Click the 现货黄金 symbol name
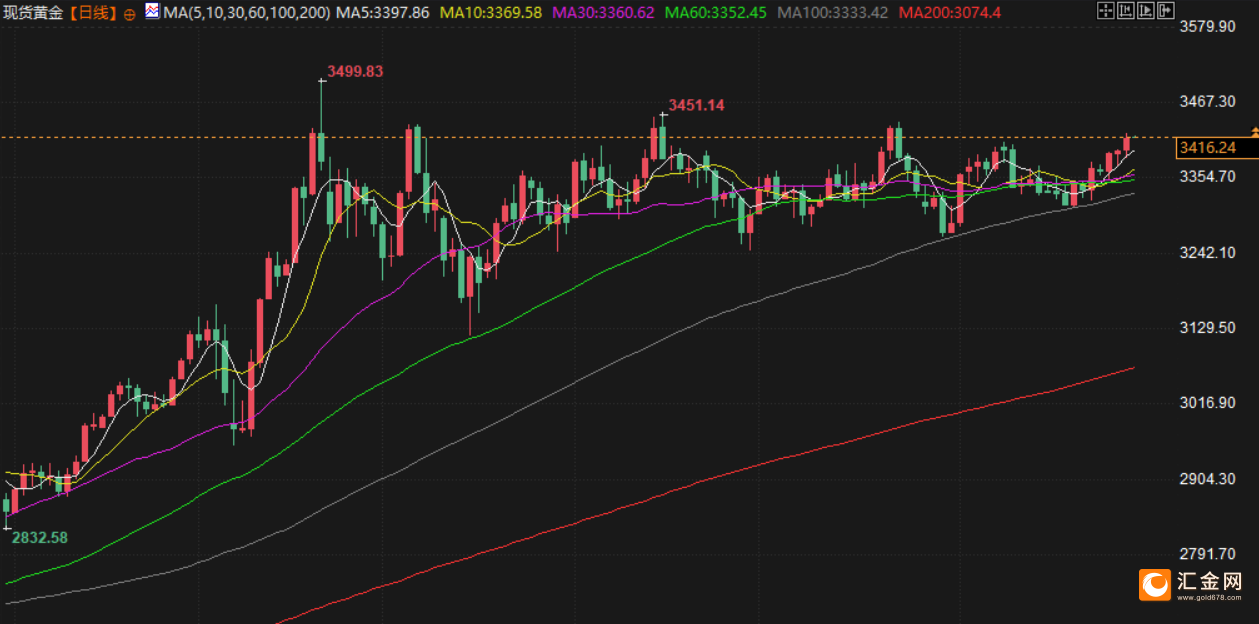The image size is (1259, 624). point(34,13)
